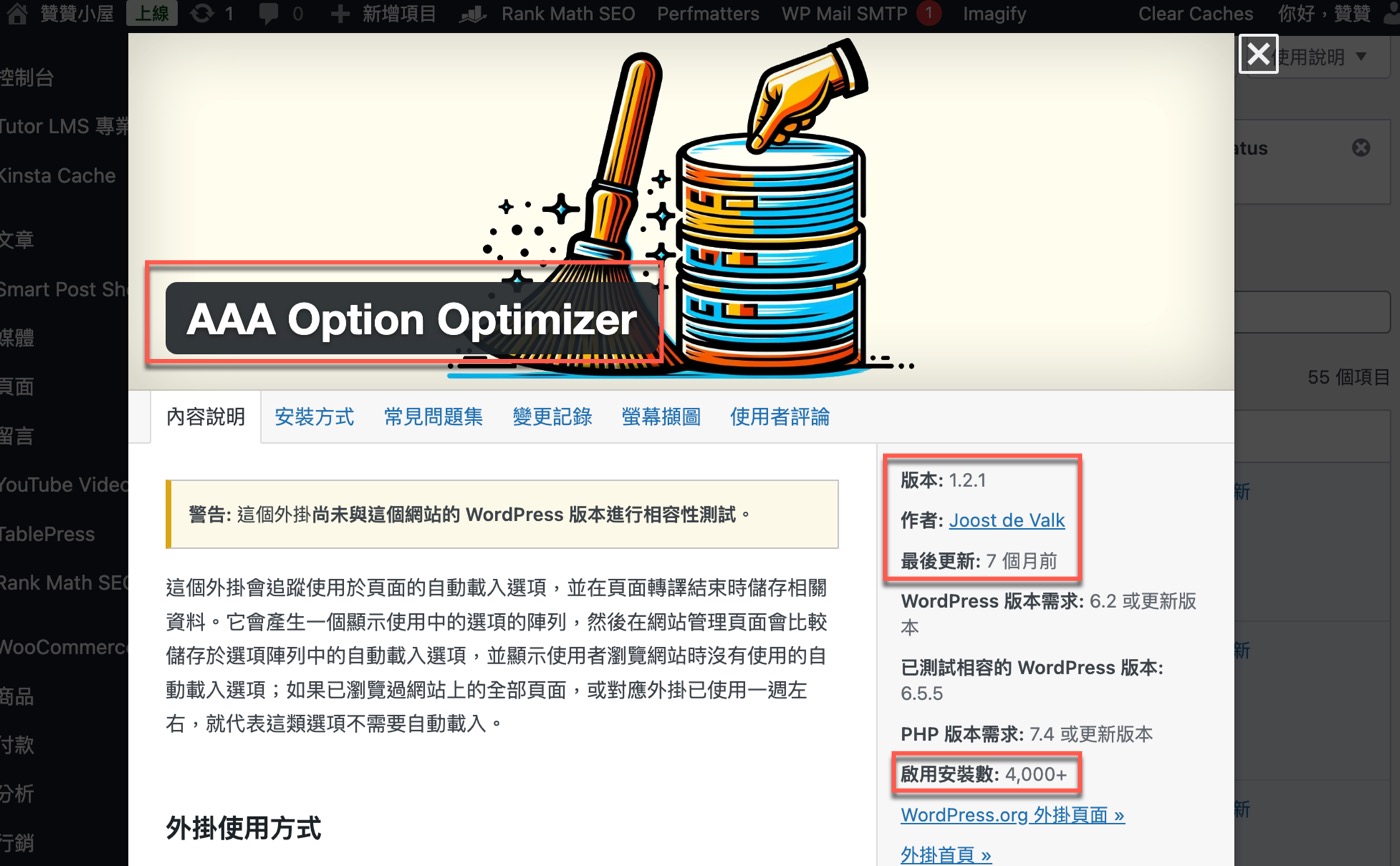Open 媒體 in the sidebar

[x=18, y=338]
